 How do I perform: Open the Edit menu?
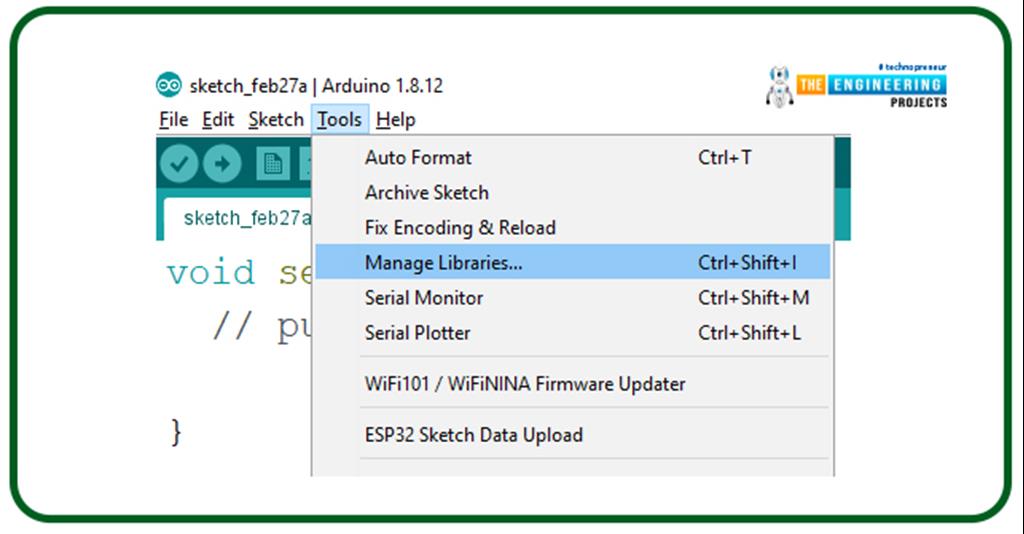pyautogui.click(x=218, y=119)
